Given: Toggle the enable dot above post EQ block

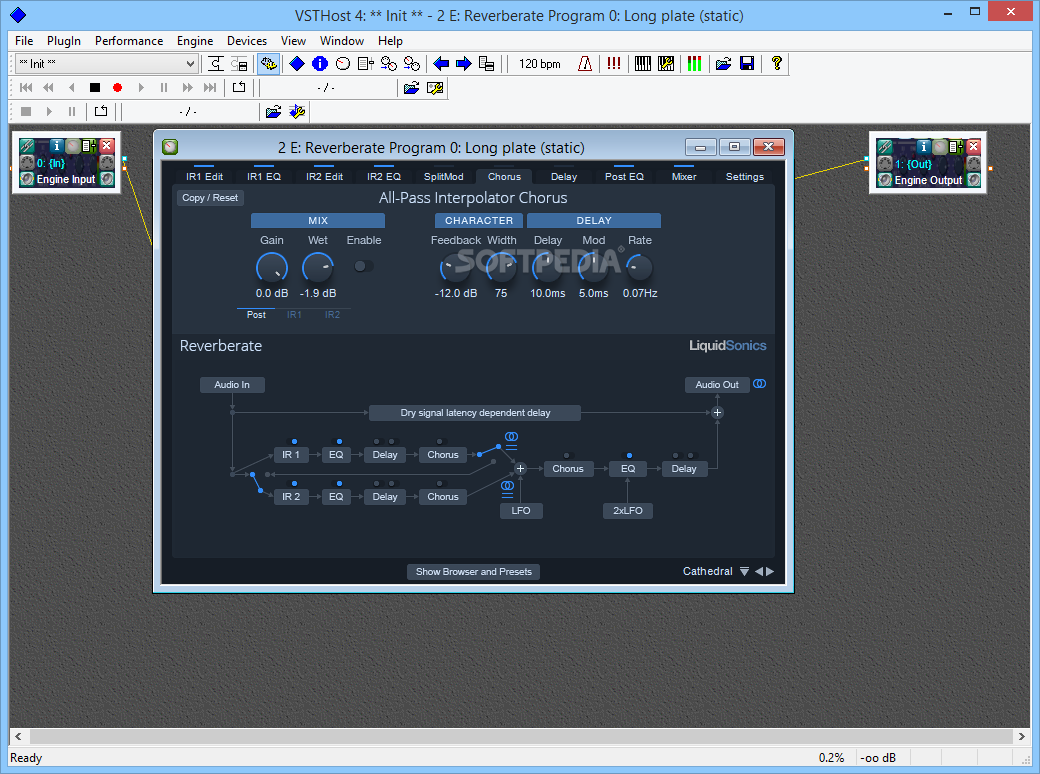Looking at the screenshot, I should [x=629, y=456].
